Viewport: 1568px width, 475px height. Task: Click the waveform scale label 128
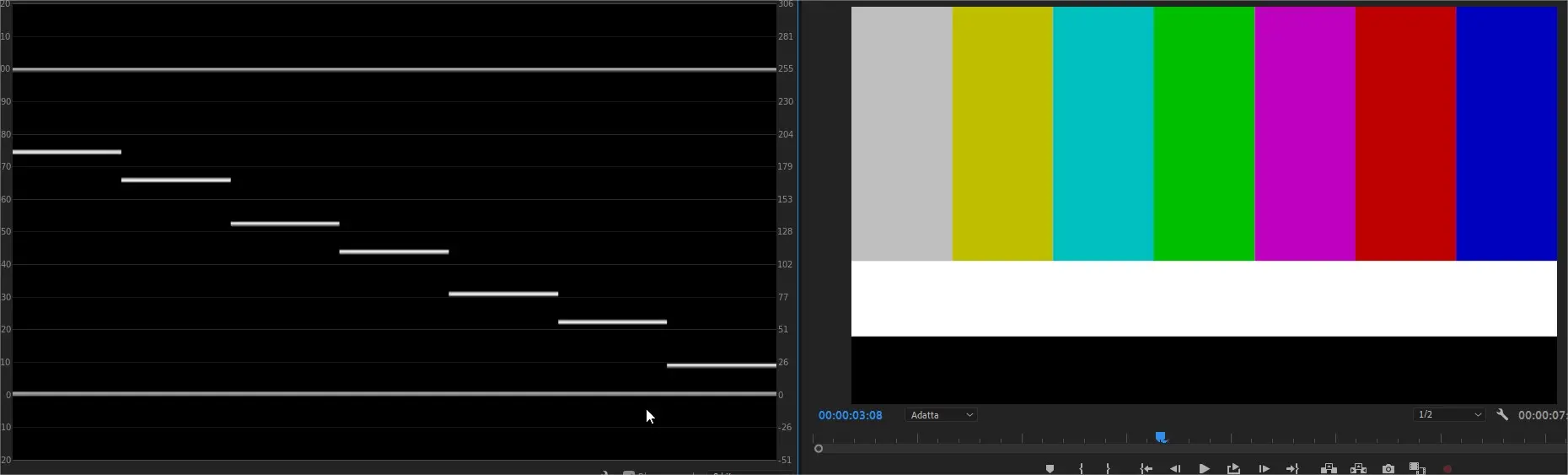785,231
